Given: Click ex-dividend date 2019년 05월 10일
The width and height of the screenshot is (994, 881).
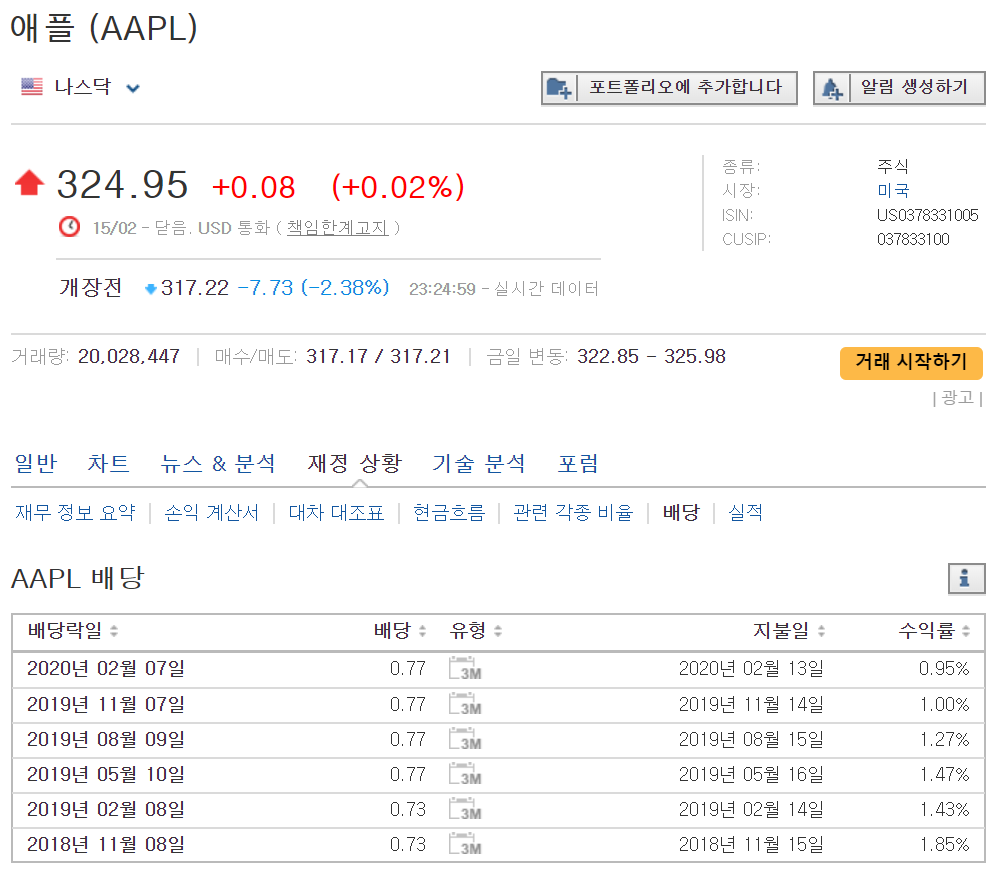Looking at the screenshot, I should (x=106, y=774).
